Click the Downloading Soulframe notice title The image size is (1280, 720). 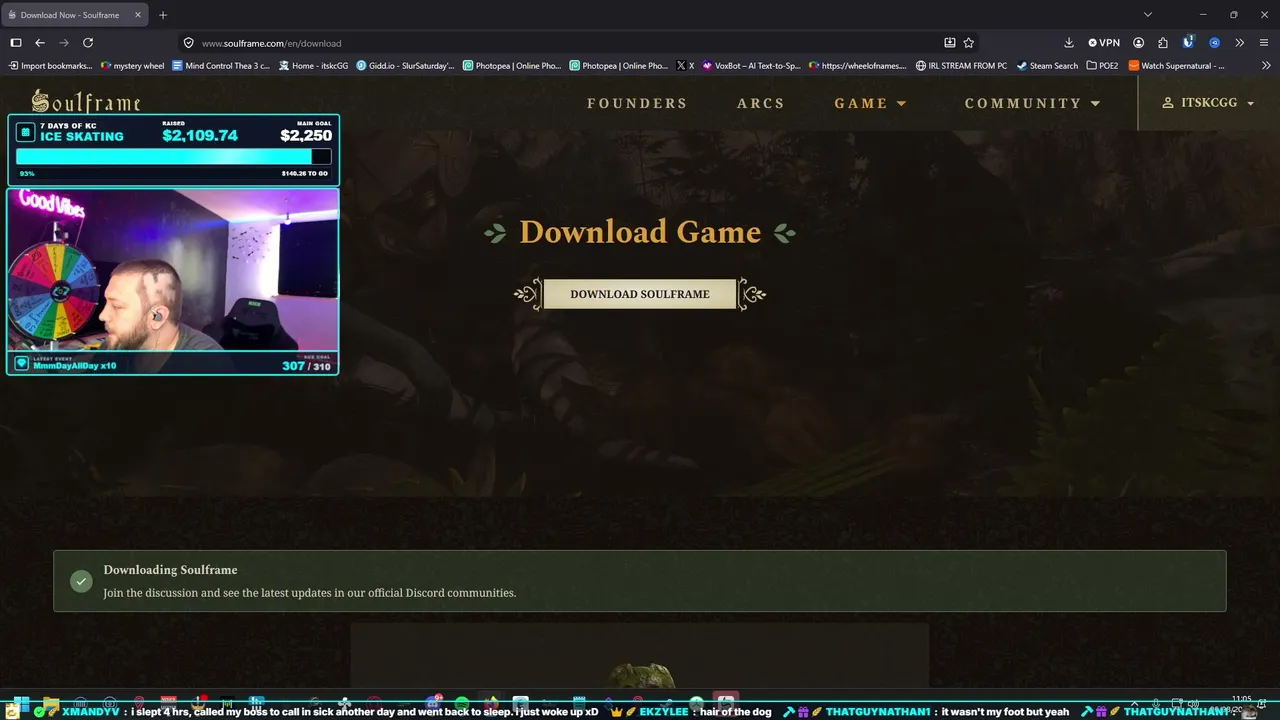tap(170, 570)
